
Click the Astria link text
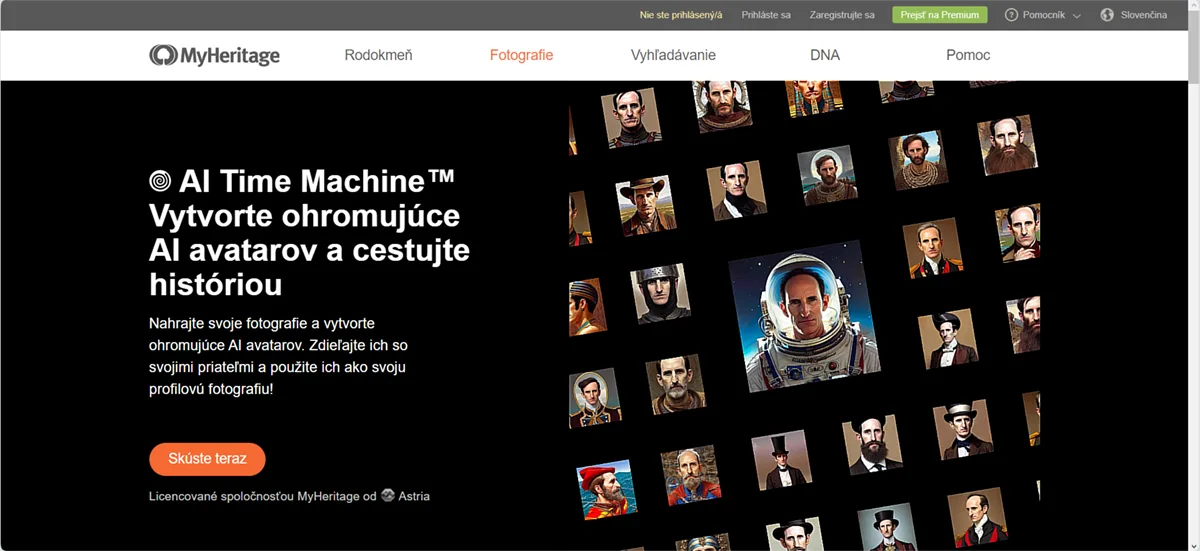tap(414, 495)
